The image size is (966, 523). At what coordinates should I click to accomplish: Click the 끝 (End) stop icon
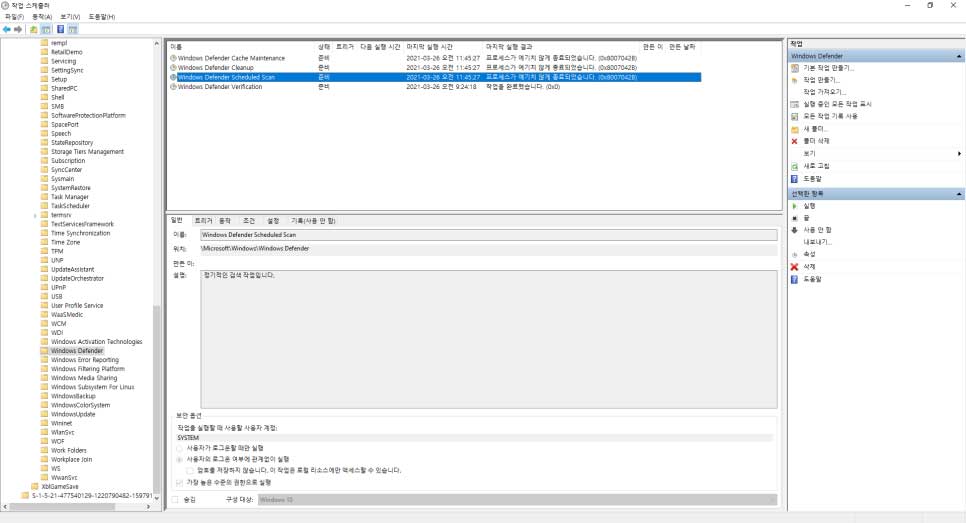click(x=795, y=218)
